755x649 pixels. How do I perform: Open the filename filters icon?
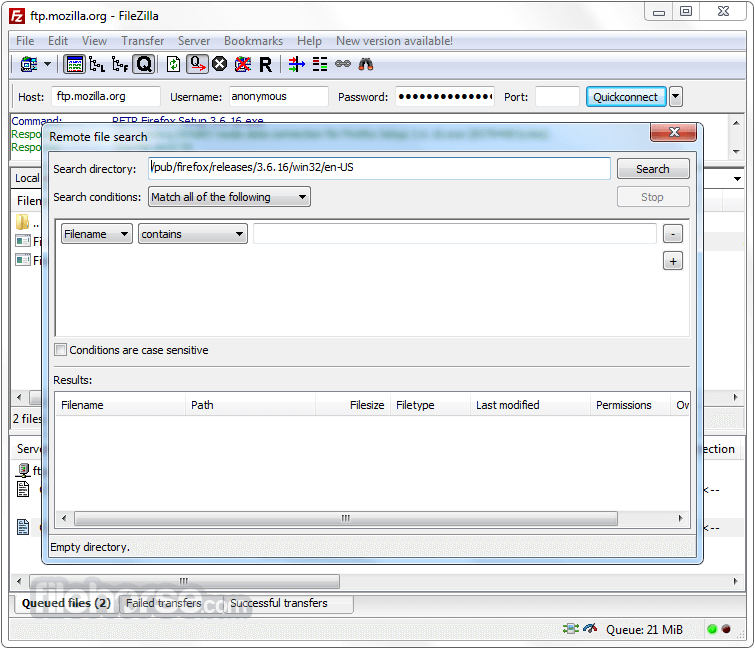click(x=297, y=64)
